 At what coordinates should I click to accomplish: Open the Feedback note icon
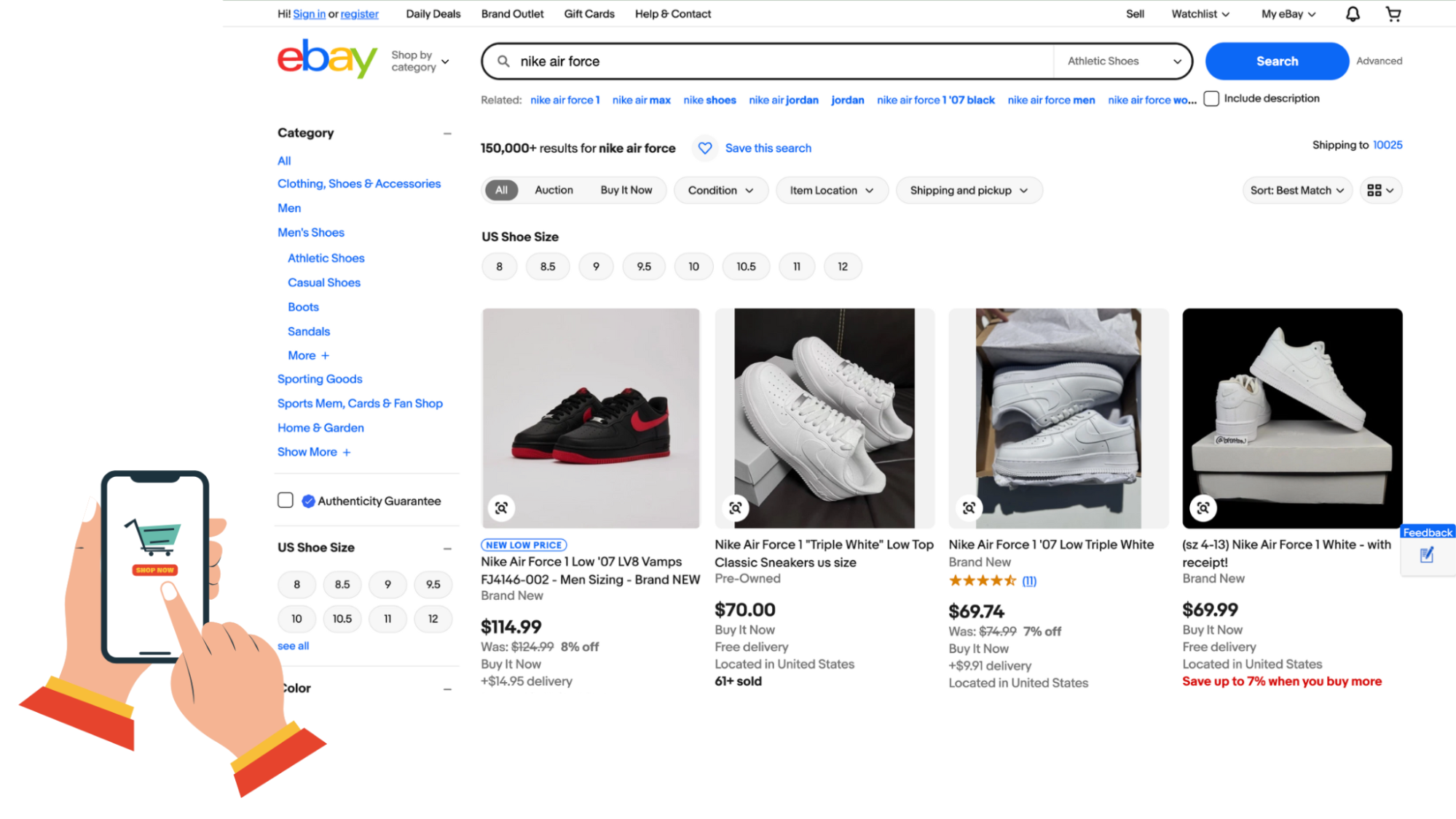1427,555
